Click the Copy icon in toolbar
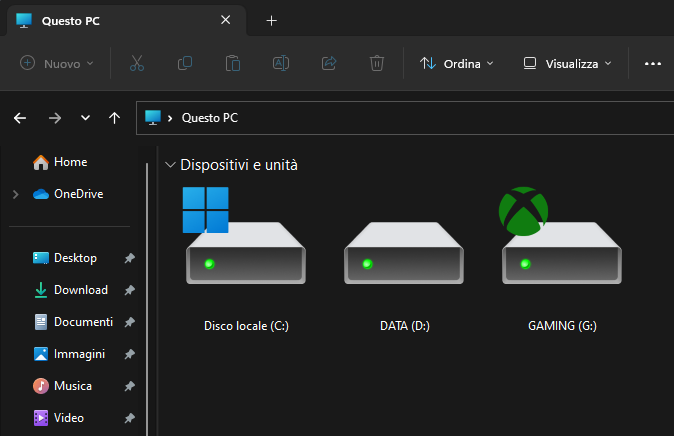This screenshot has height=436, width=674. 185,63
